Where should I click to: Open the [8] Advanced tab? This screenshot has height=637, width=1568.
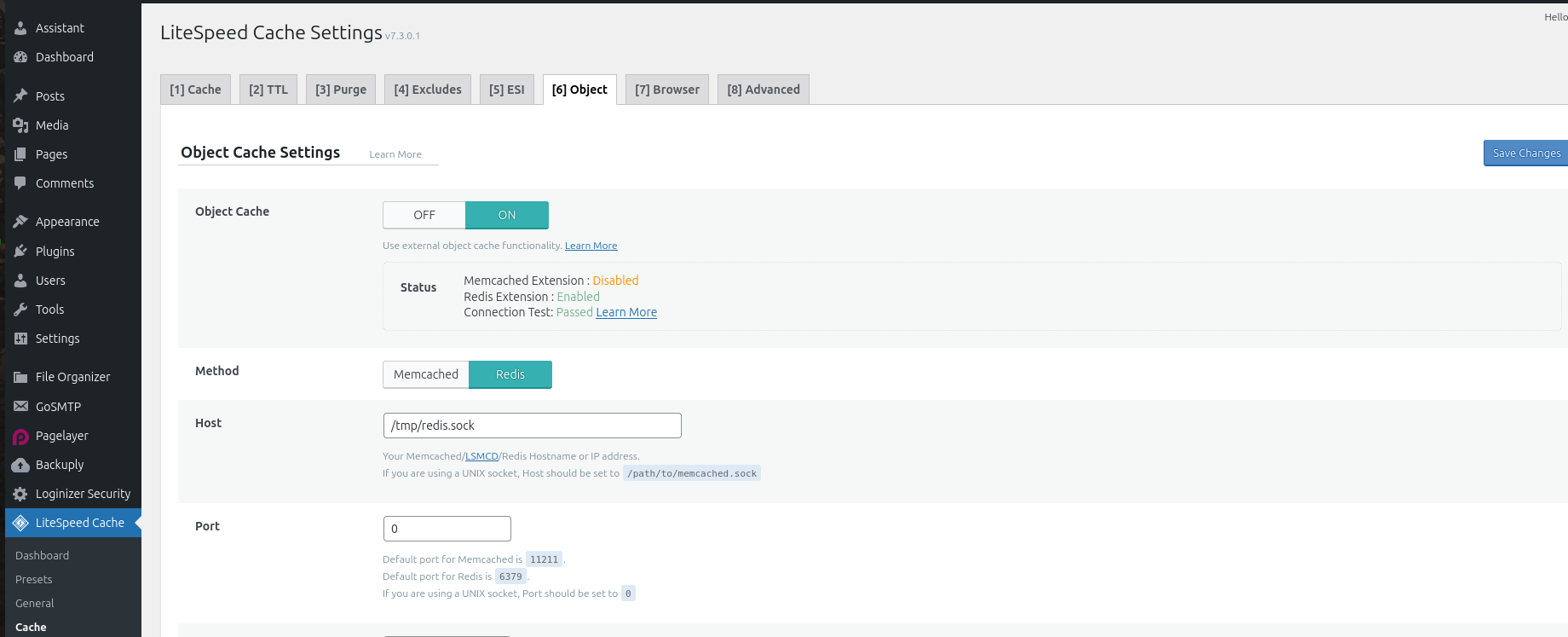pos(764,90)
